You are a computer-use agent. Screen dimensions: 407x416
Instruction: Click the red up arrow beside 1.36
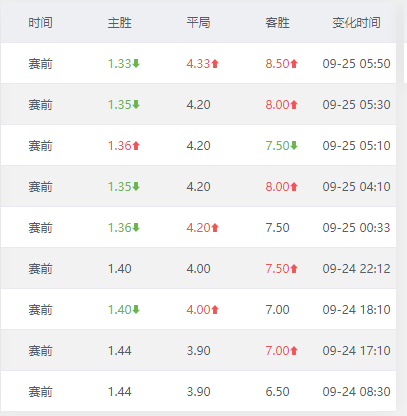[x=136, y=145]
